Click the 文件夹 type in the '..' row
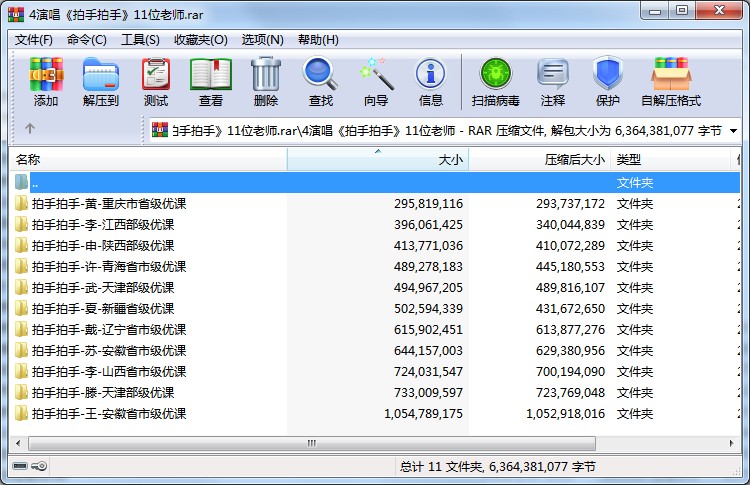The width and height of the screenshot is (750, 485). click(635, 183)
